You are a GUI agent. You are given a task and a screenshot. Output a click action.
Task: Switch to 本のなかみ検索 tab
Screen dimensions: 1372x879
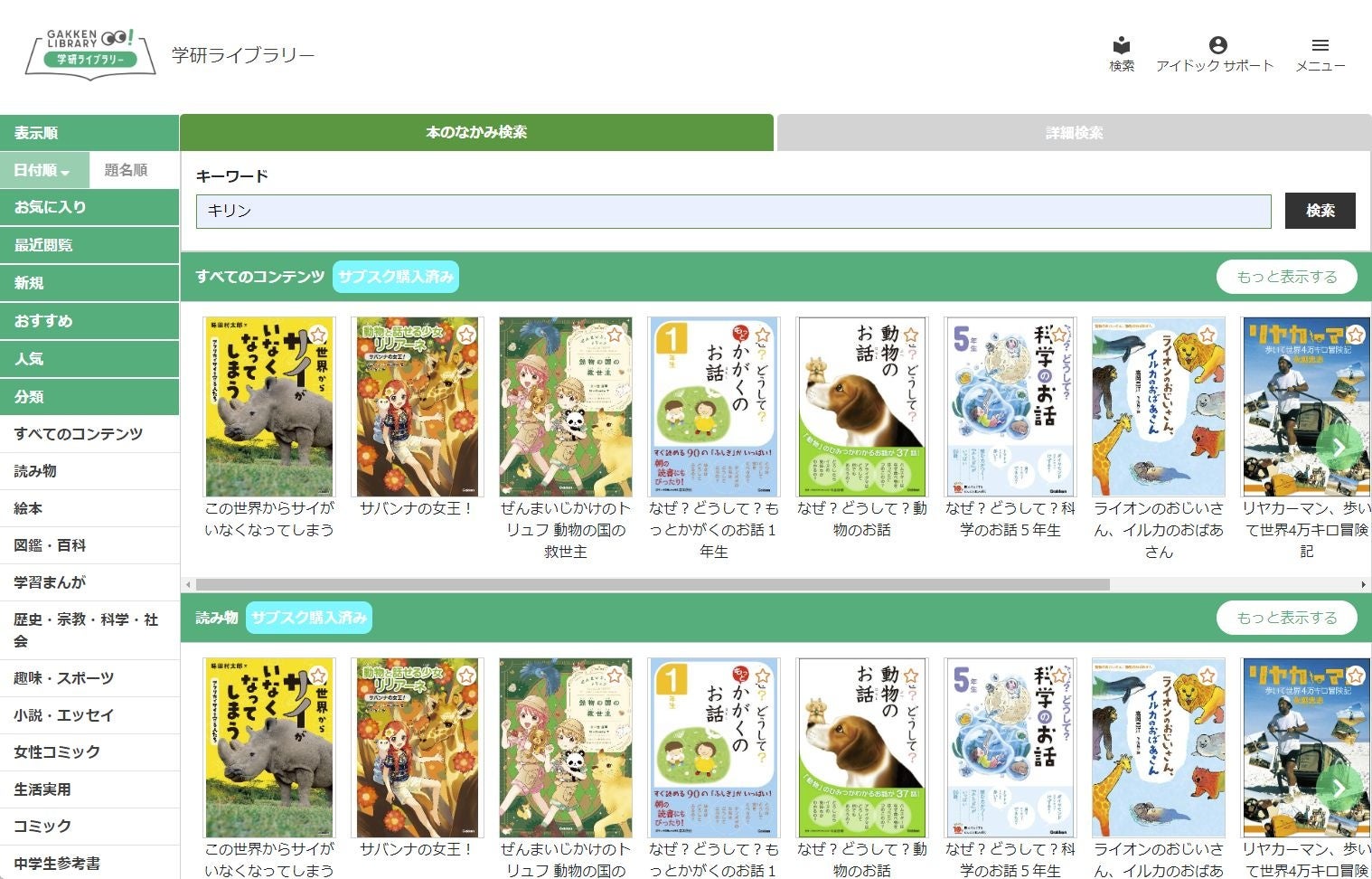click(x=476, y=132)
